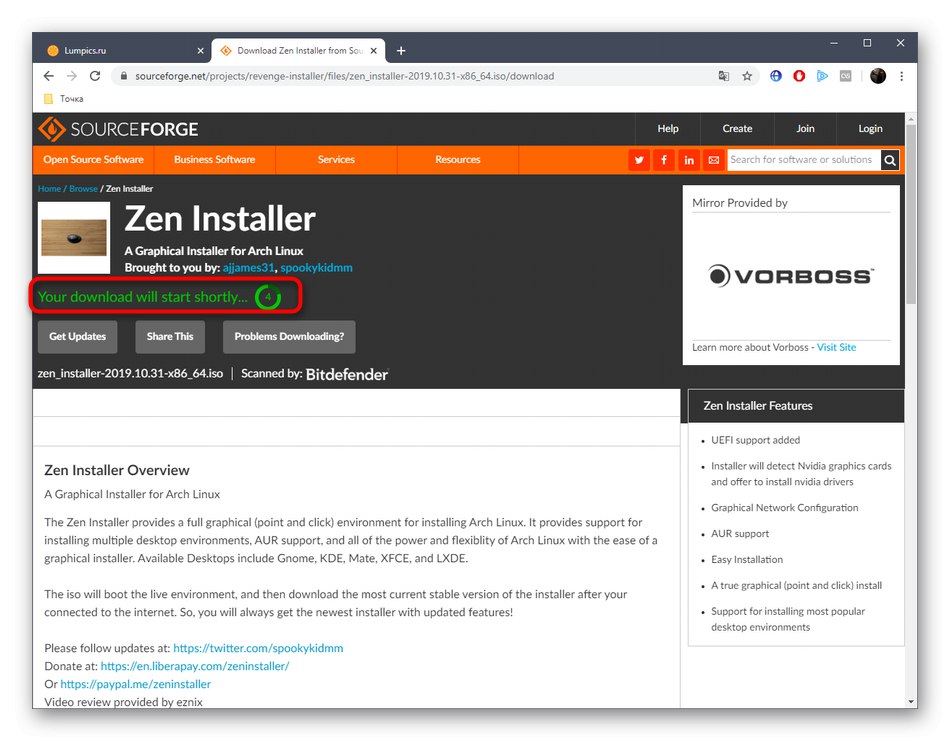950x741 pixels.
Task: Click the address bar URL
Action: pyautogui.click(x=344, y=76)
